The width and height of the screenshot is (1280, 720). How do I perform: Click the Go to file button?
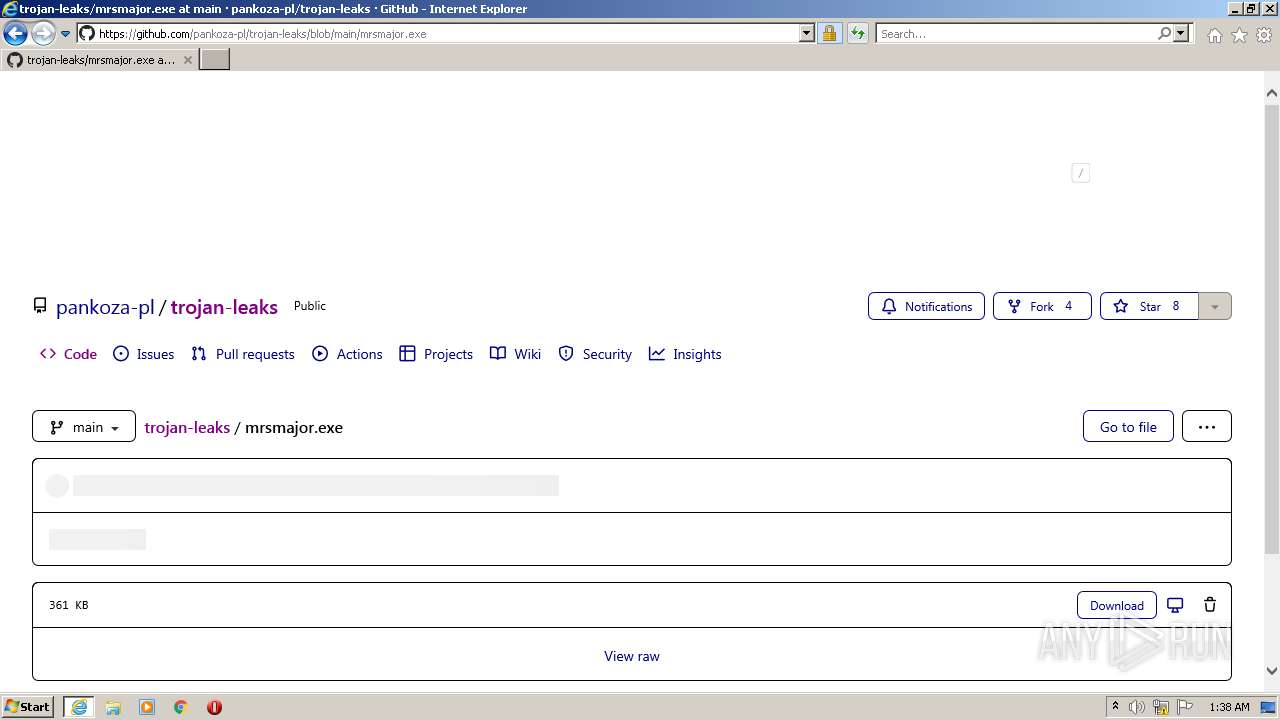[1128, 427]
